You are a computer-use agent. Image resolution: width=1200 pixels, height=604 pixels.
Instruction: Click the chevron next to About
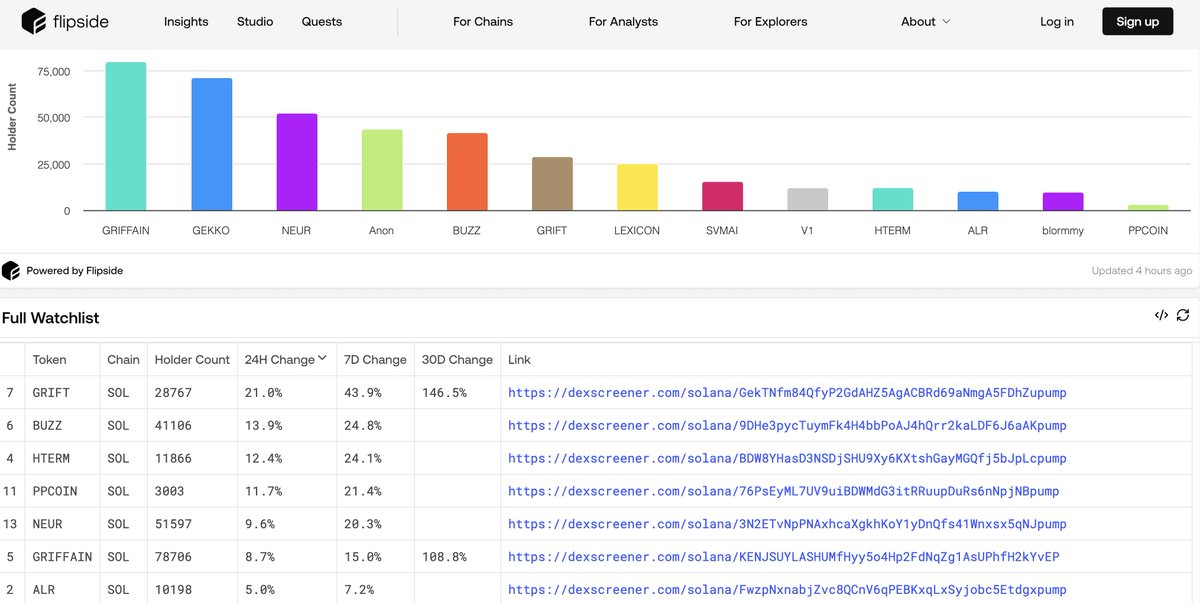(x=945, y=21)
